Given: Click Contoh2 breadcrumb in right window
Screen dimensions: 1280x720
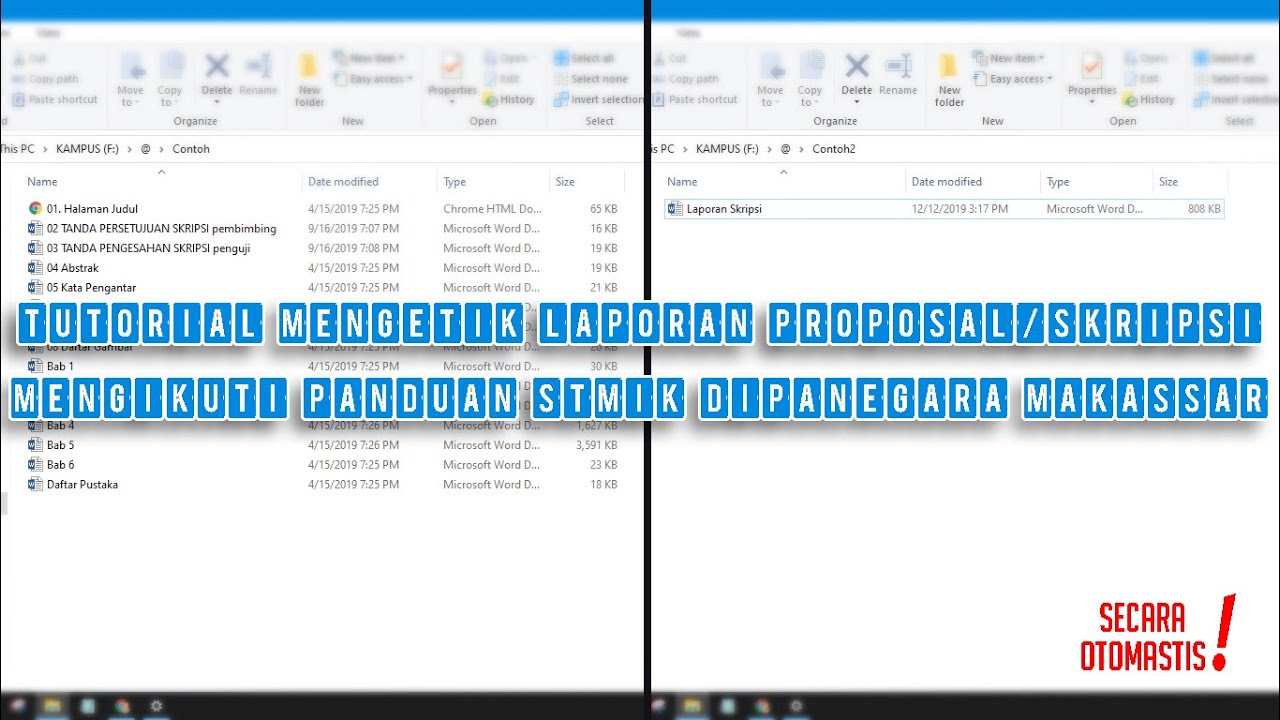Looking at the screenshot, I should (834, 149).
